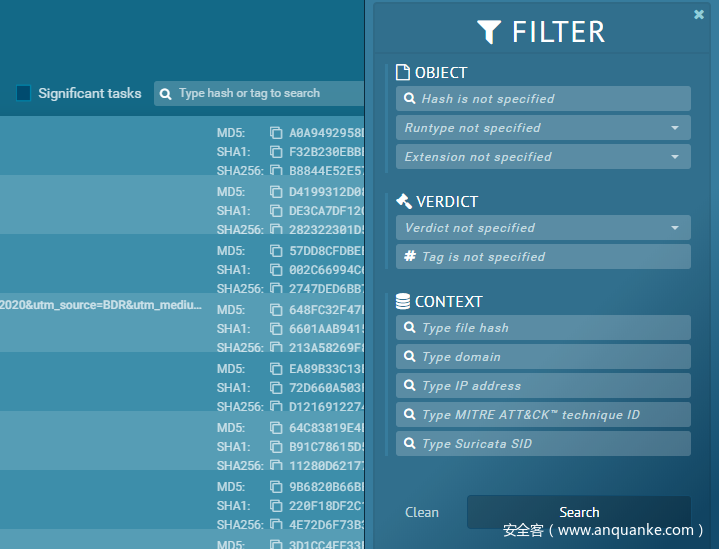This screenshot has height=549, width=719.
Task: Click the Type file hash field
Action: pos(543,328)
